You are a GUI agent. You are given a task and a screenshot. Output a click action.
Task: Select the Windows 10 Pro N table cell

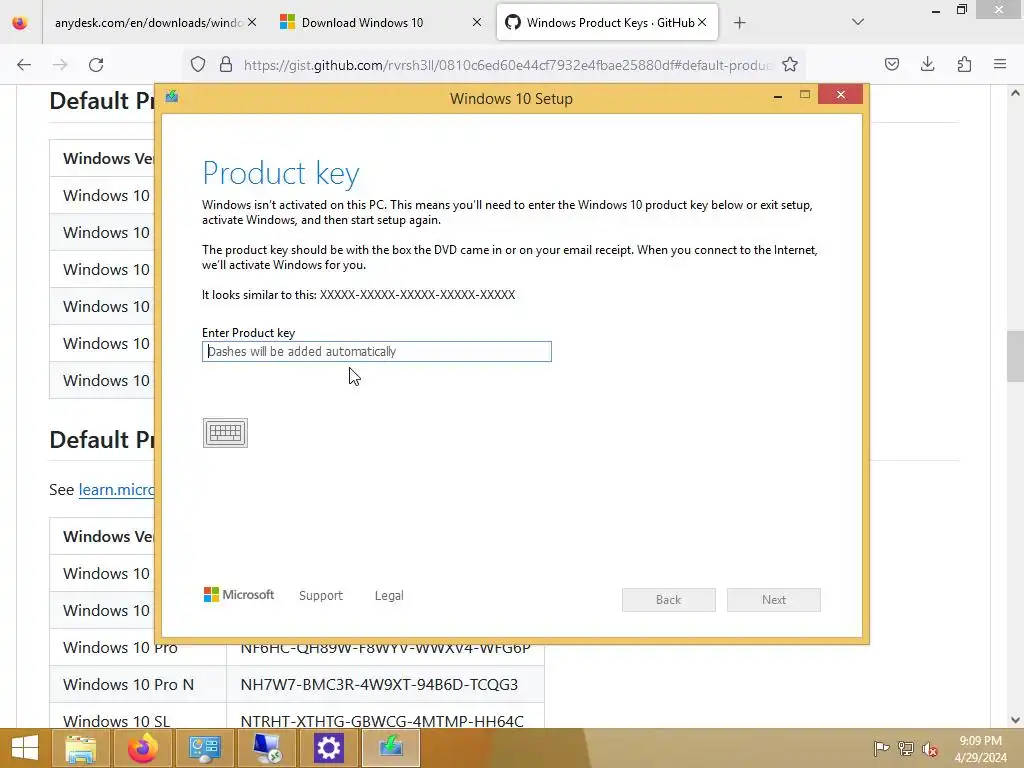tap(138, 684)
